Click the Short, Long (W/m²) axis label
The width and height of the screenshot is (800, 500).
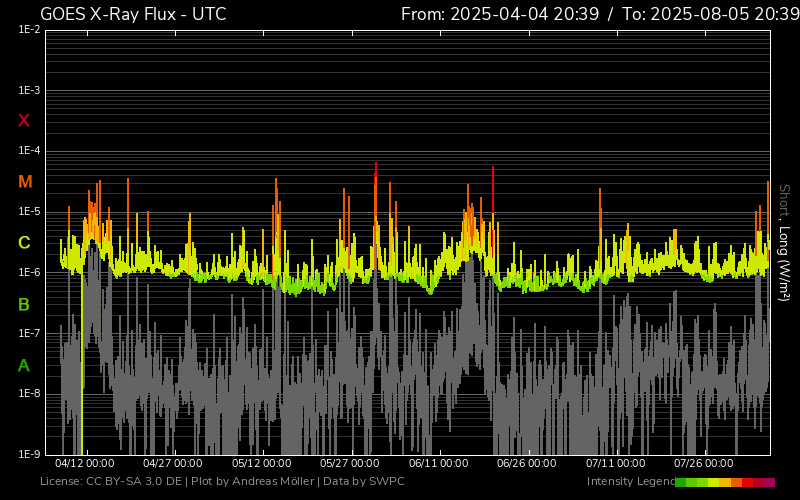[784, 240]
